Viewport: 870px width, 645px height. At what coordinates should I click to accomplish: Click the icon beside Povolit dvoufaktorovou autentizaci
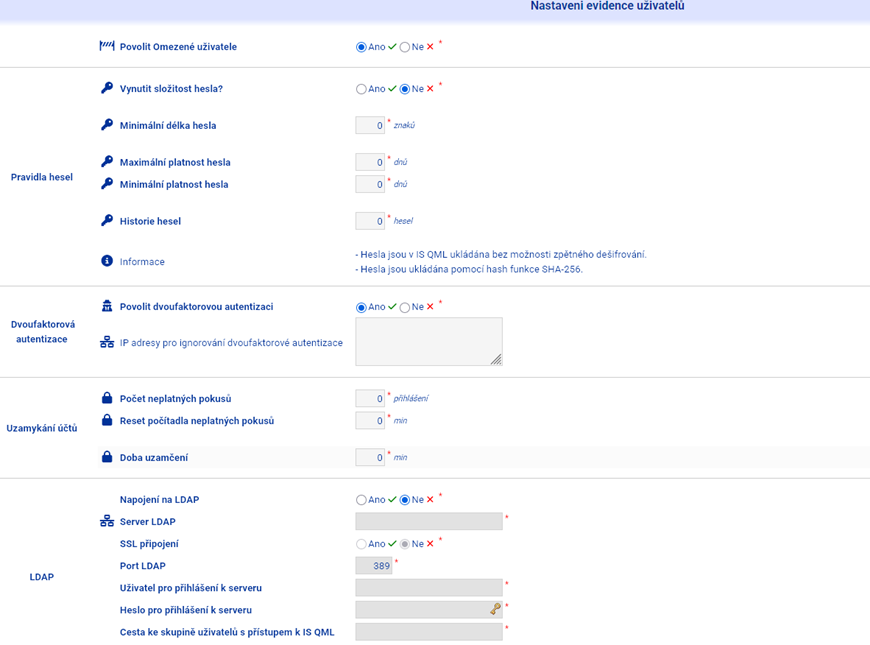tap(107, 306)
